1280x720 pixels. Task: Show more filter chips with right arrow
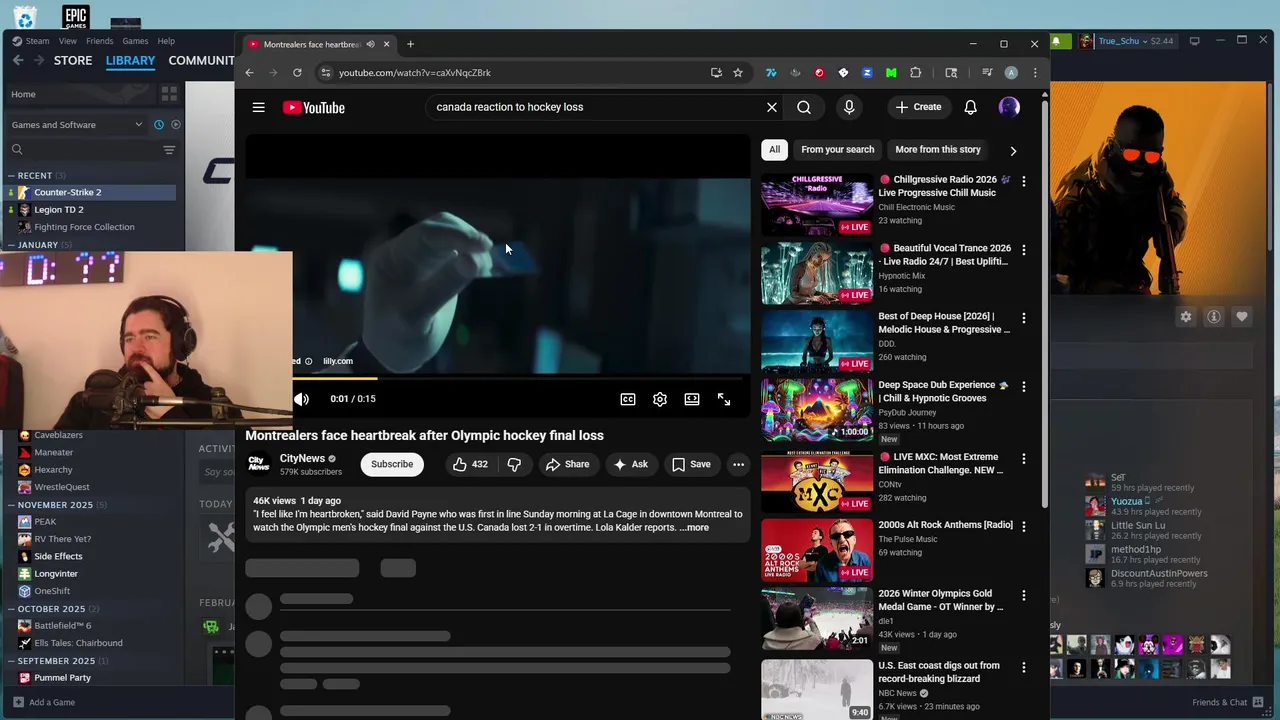click(x=1013, y=151)
